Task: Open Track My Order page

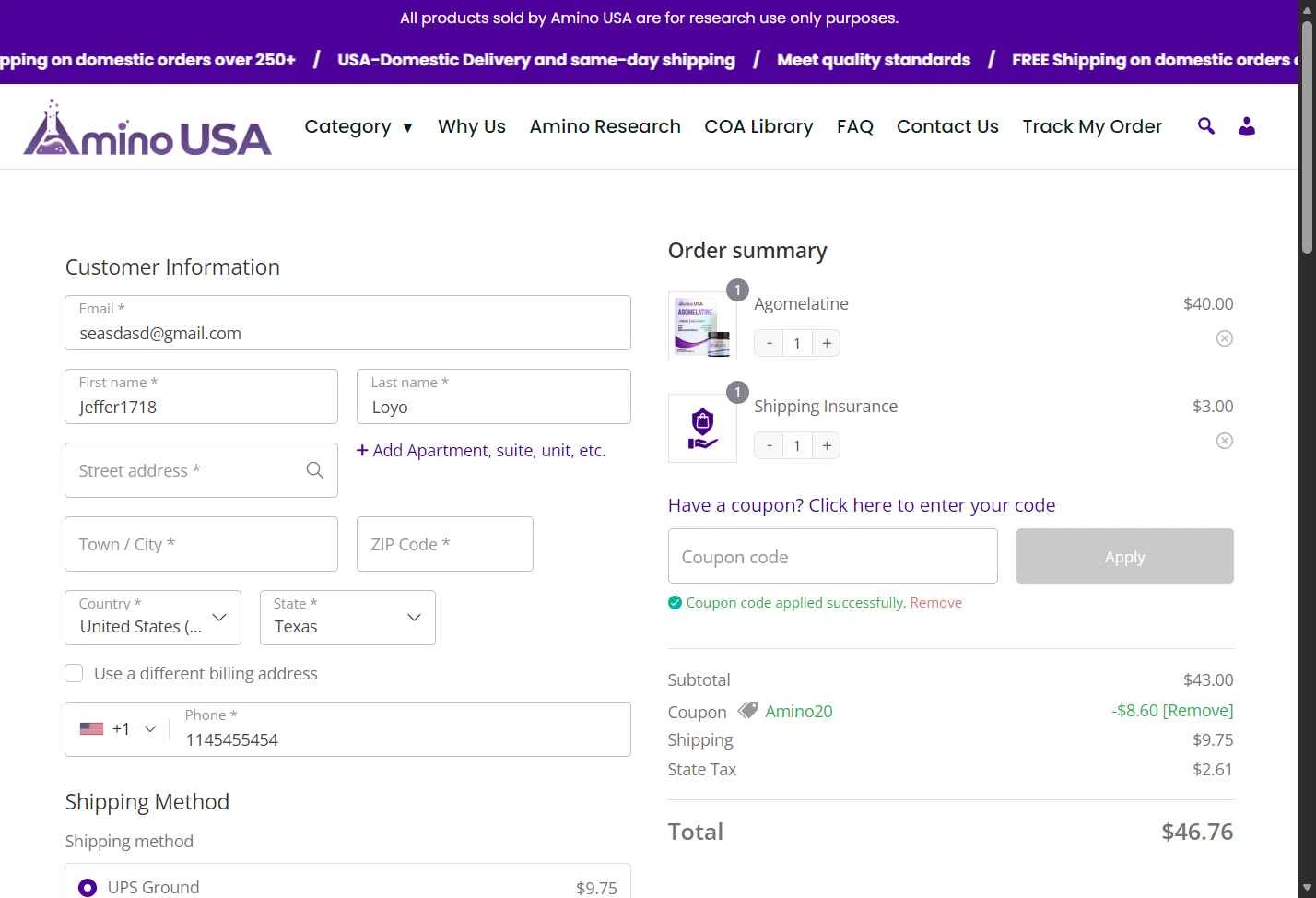Action: point(1092,126)
